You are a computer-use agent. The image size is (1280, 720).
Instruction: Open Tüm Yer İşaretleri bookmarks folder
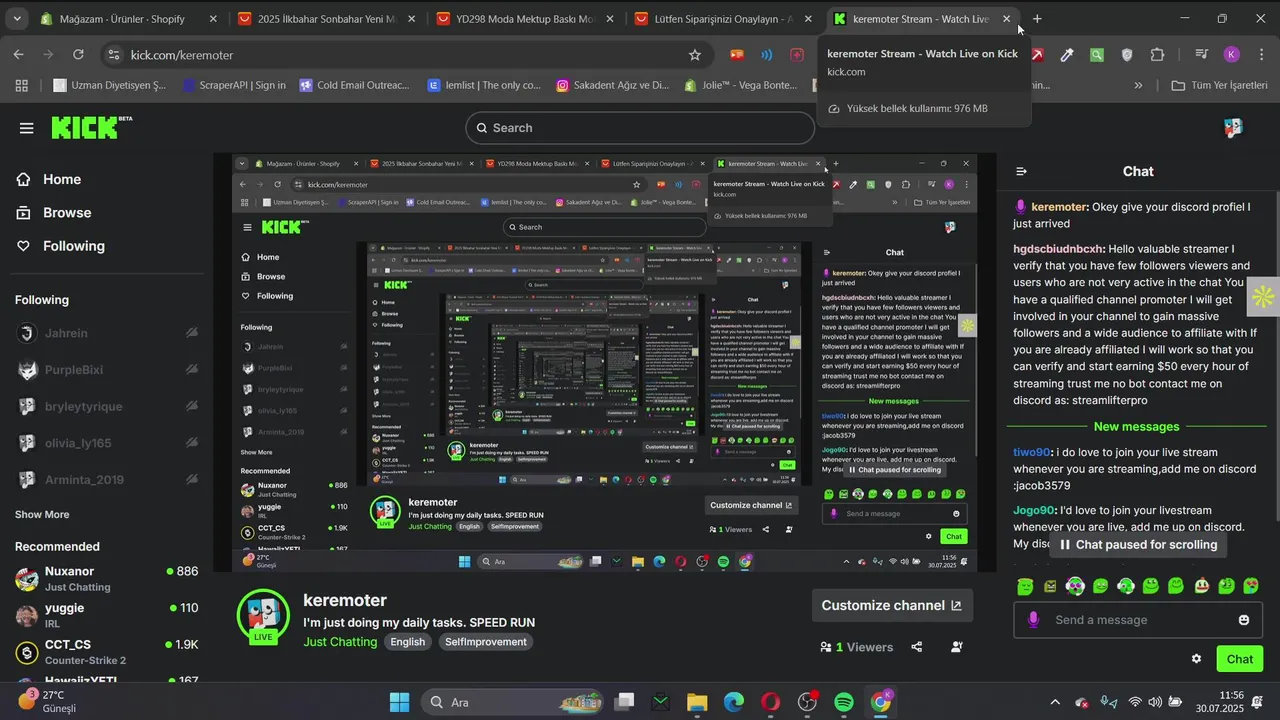click(1219, 86)
